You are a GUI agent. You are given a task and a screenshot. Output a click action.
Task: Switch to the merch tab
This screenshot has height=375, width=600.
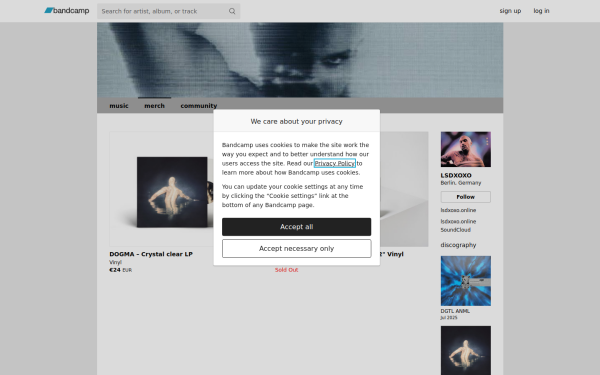pos(154,106)
